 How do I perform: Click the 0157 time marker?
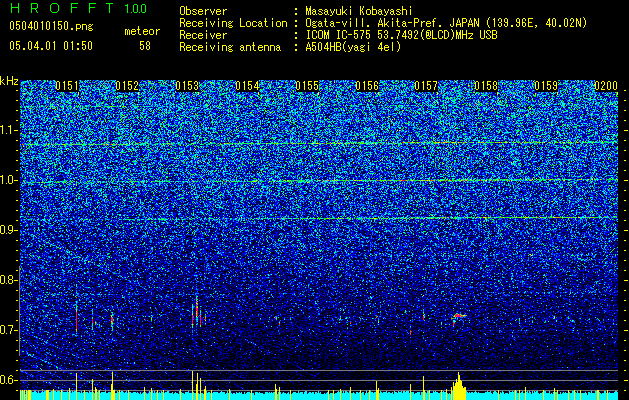pyautogui.click(x=426, y=86)
